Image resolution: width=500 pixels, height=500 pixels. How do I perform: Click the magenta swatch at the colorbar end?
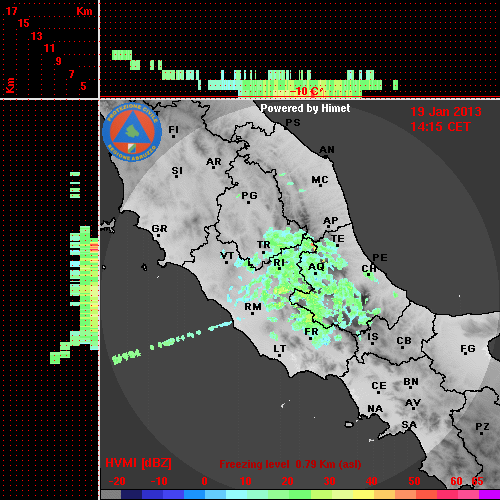(x=489, y=494)
